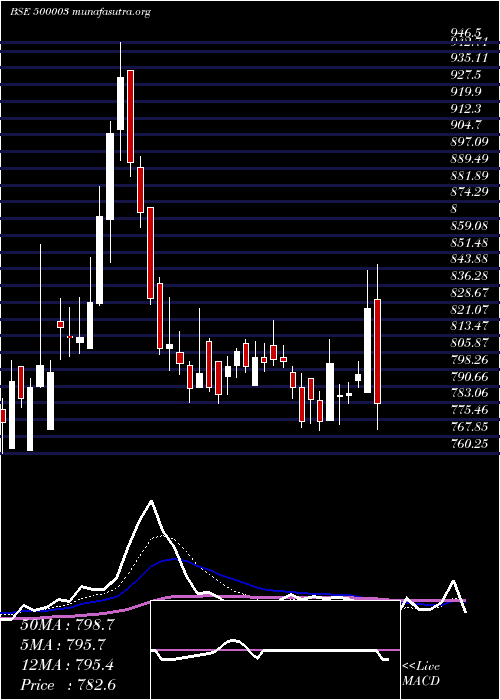
Task: Select the 897.09 price label
Action: pyautogui.click(x=468, y=142)
